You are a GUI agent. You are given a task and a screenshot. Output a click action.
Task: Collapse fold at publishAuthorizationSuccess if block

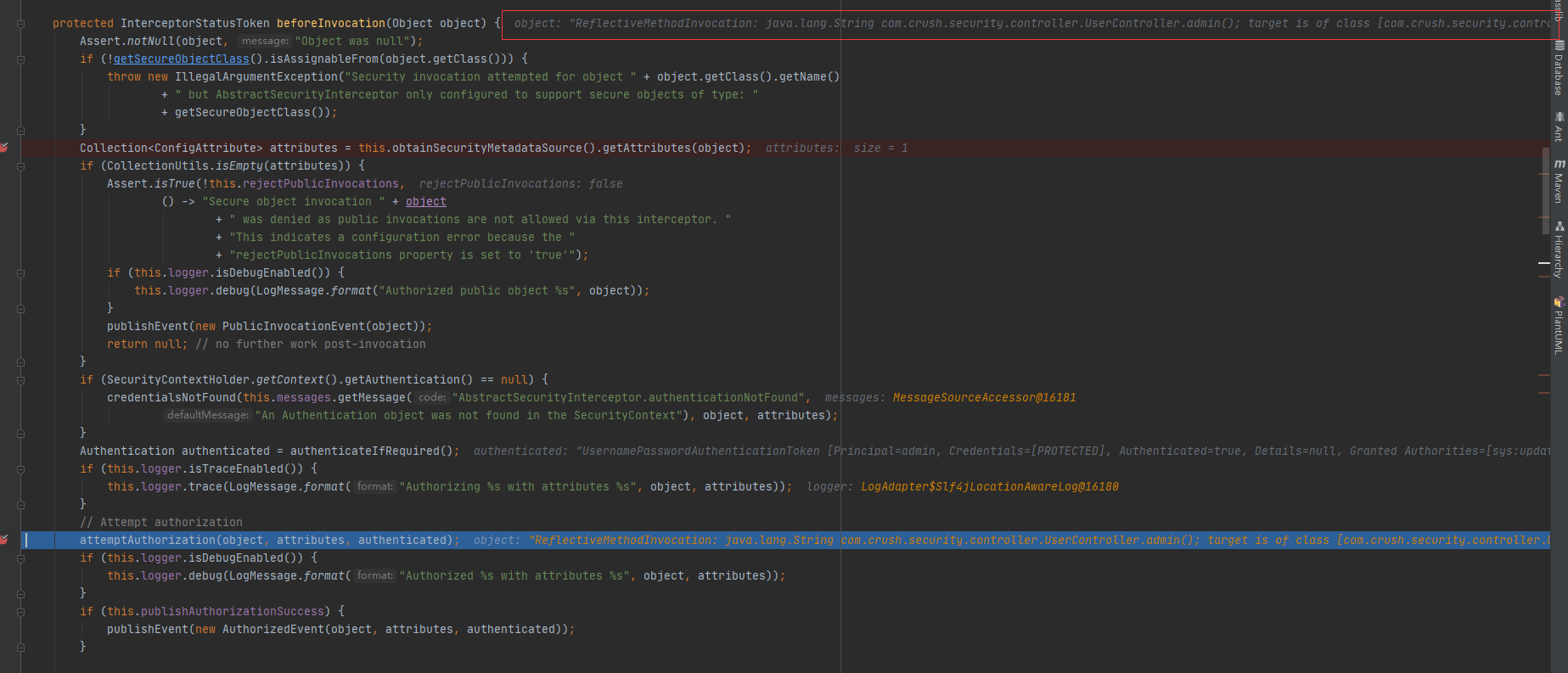coord(20,611)
